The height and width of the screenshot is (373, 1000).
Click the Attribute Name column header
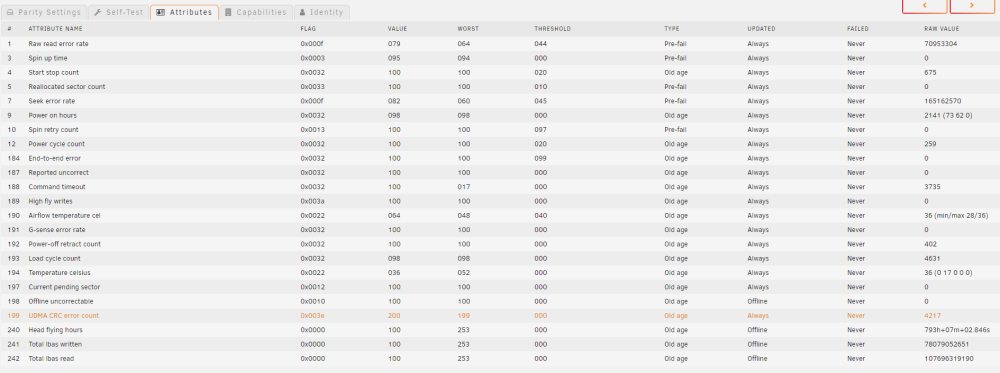pyautogui.click(x=55, y=29)
